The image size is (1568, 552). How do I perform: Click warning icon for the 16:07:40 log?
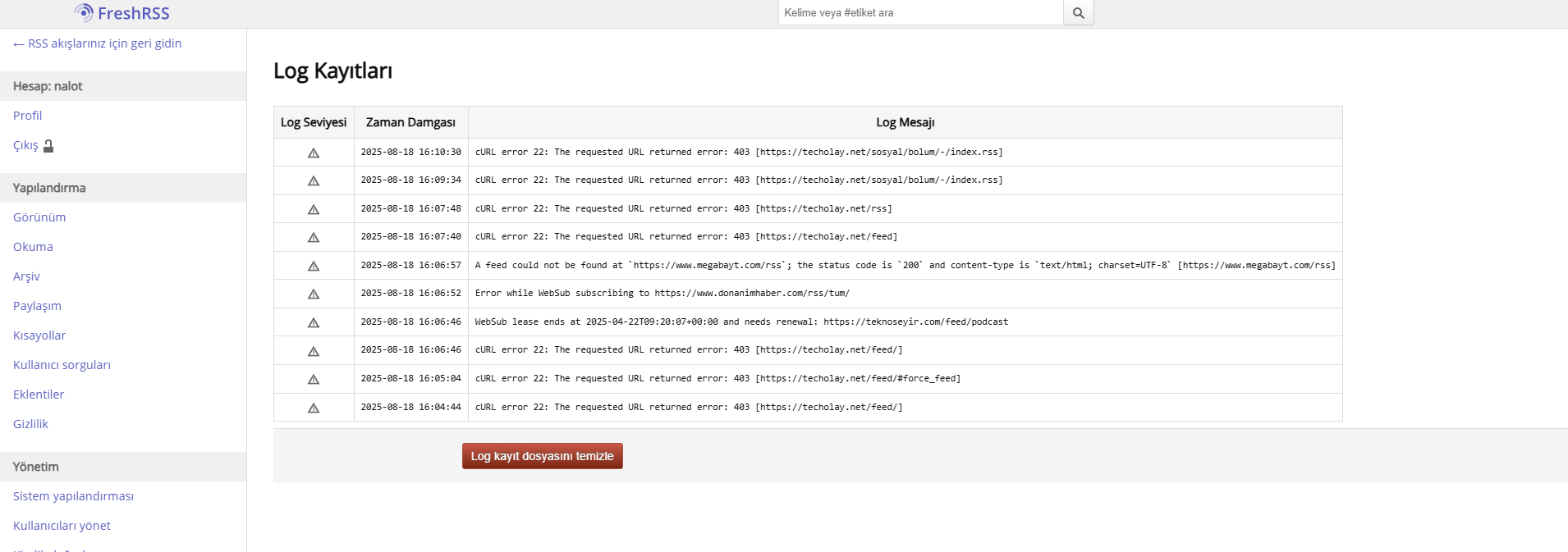(x=314, y=237)
